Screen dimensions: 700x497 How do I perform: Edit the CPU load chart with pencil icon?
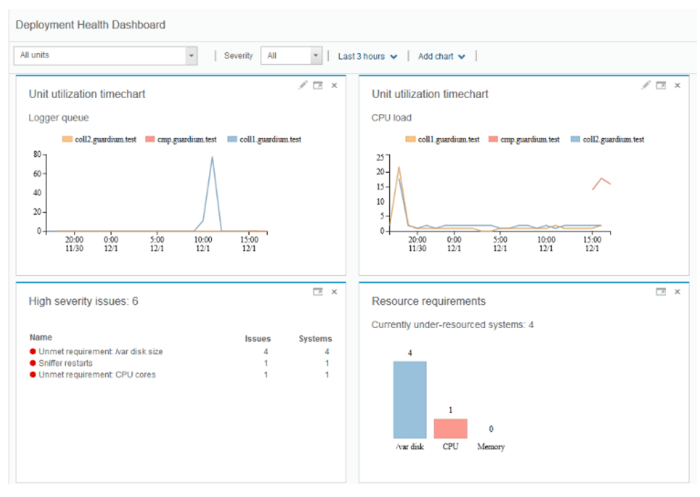(646, 85)
